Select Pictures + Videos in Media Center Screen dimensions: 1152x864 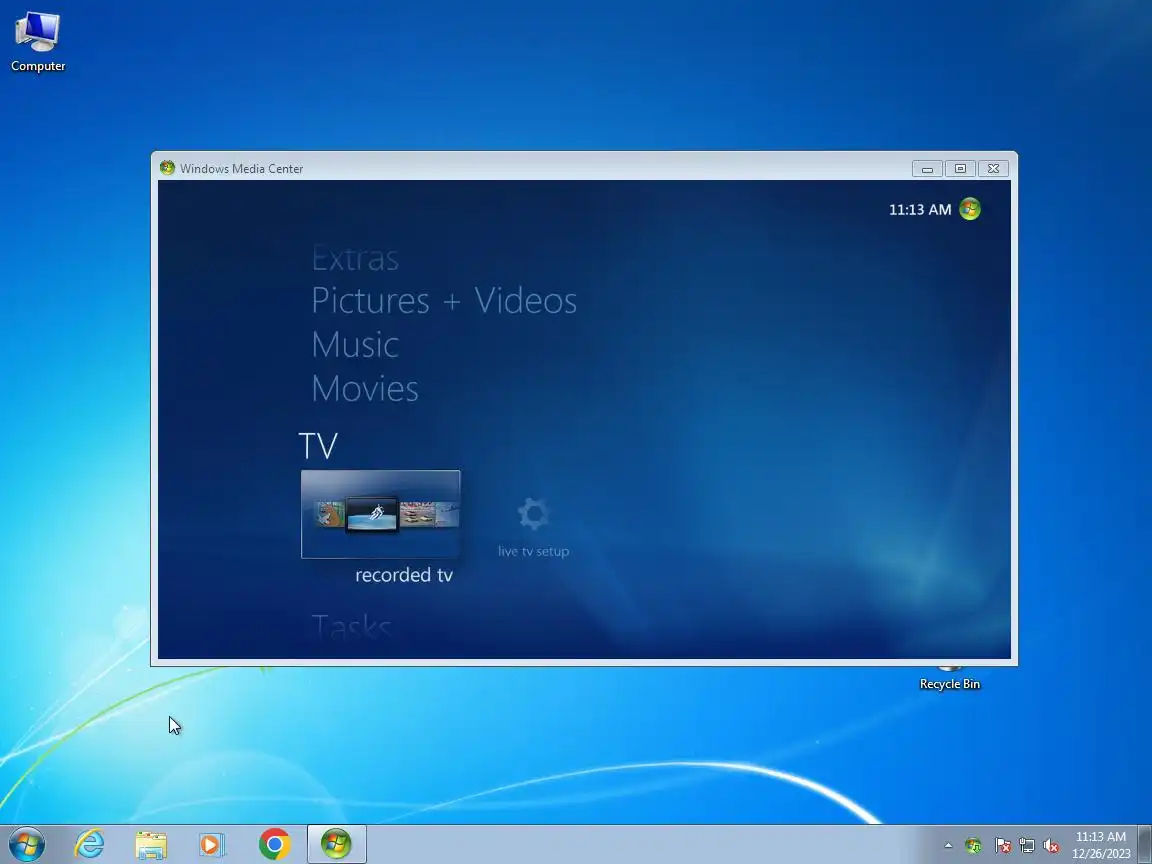(x=444, y=300)
